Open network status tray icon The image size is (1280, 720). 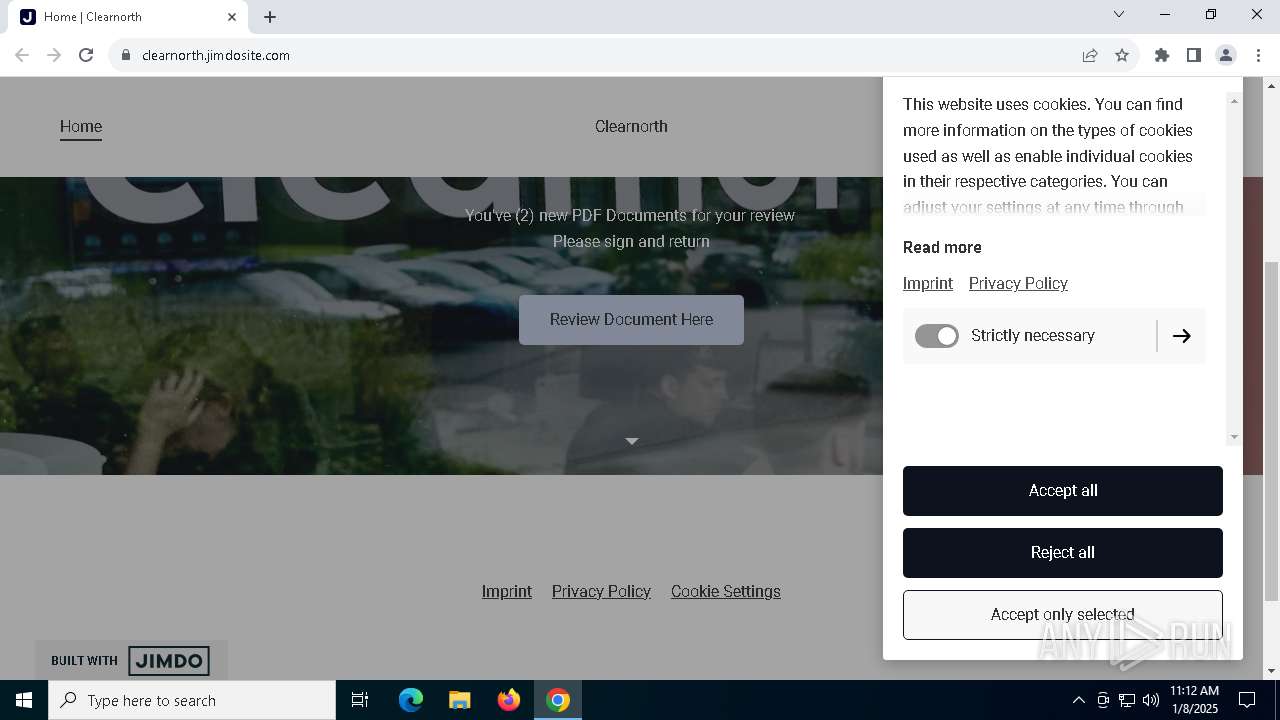point(1127,700)
